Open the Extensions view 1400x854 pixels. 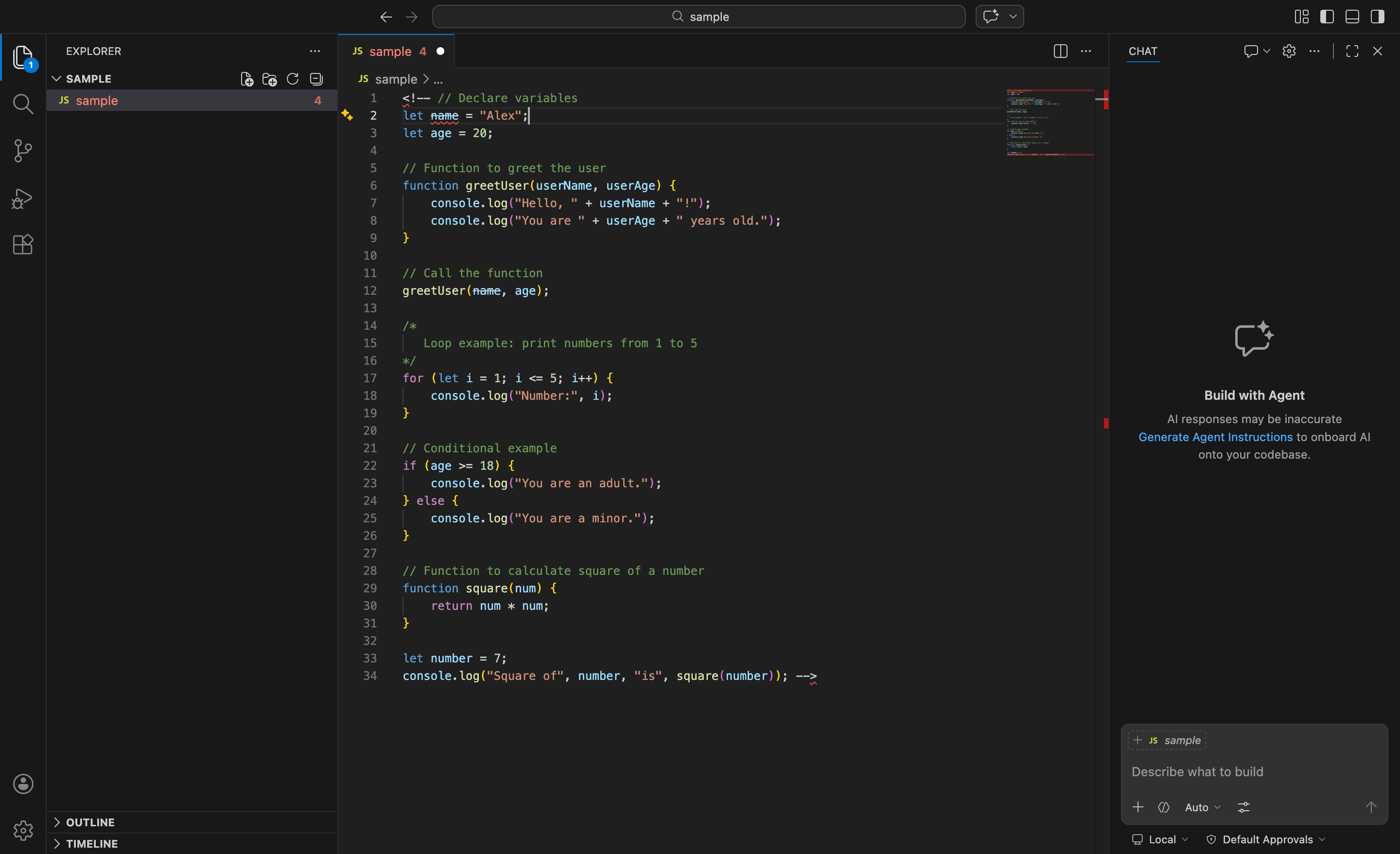tap(23, 245)
